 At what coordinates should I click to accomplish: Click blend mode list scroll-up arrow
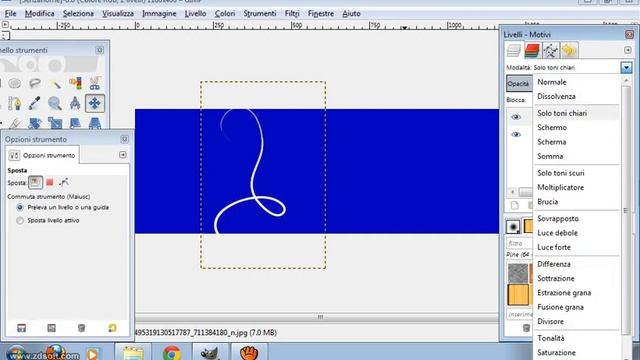pos(626,80)
